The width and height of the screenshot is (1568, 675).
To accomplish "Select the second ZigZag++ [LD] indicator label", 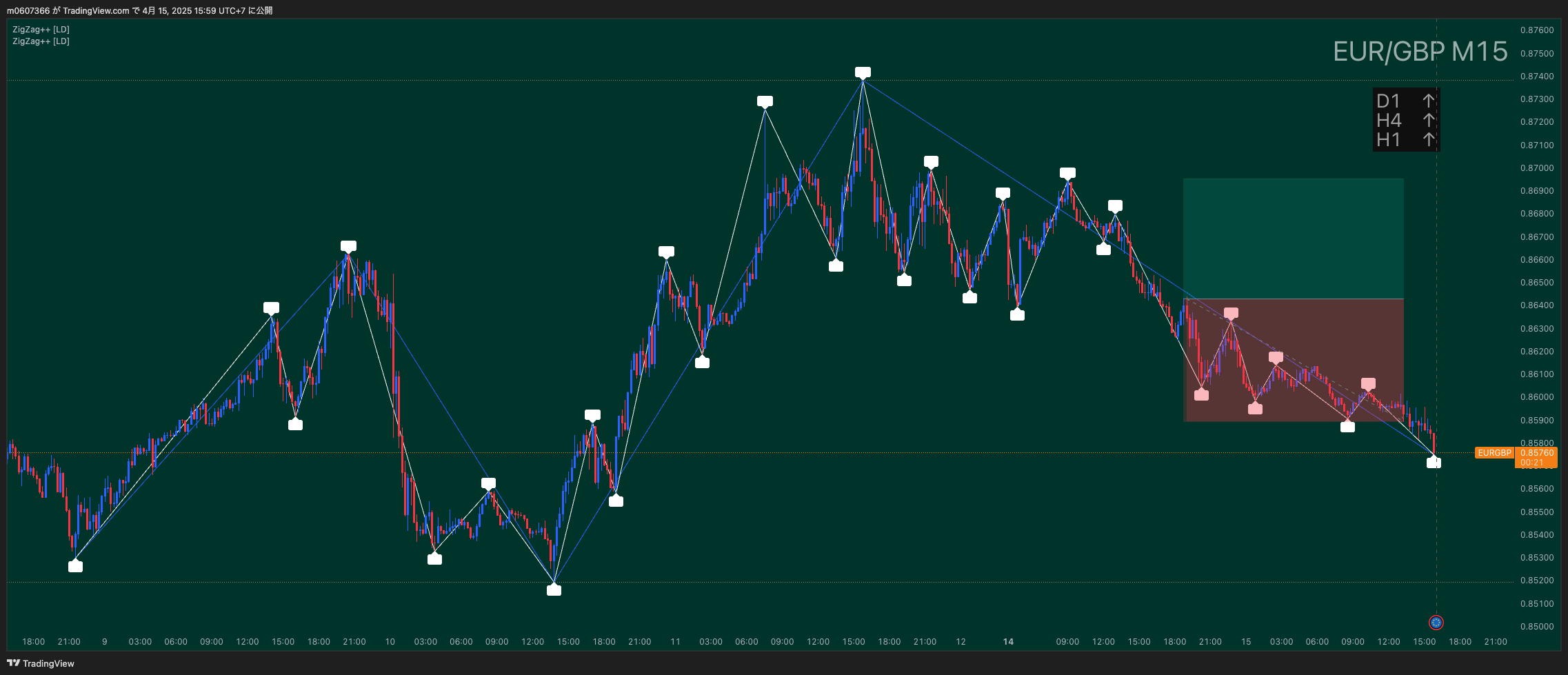I will click(41, 41).
